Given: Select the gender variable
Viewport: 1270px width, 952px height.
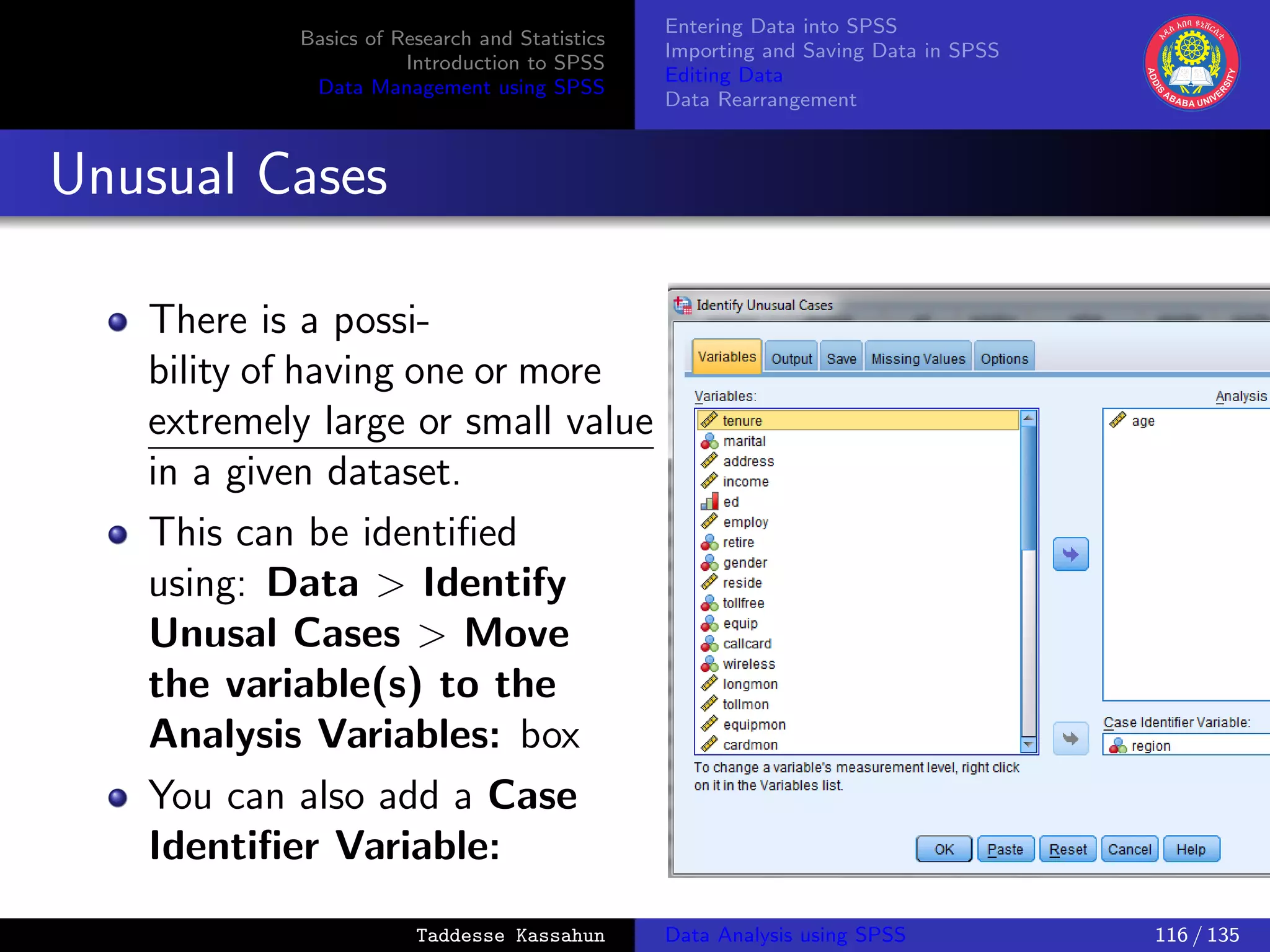Looking at the screenshot, I should click(859, 562).
